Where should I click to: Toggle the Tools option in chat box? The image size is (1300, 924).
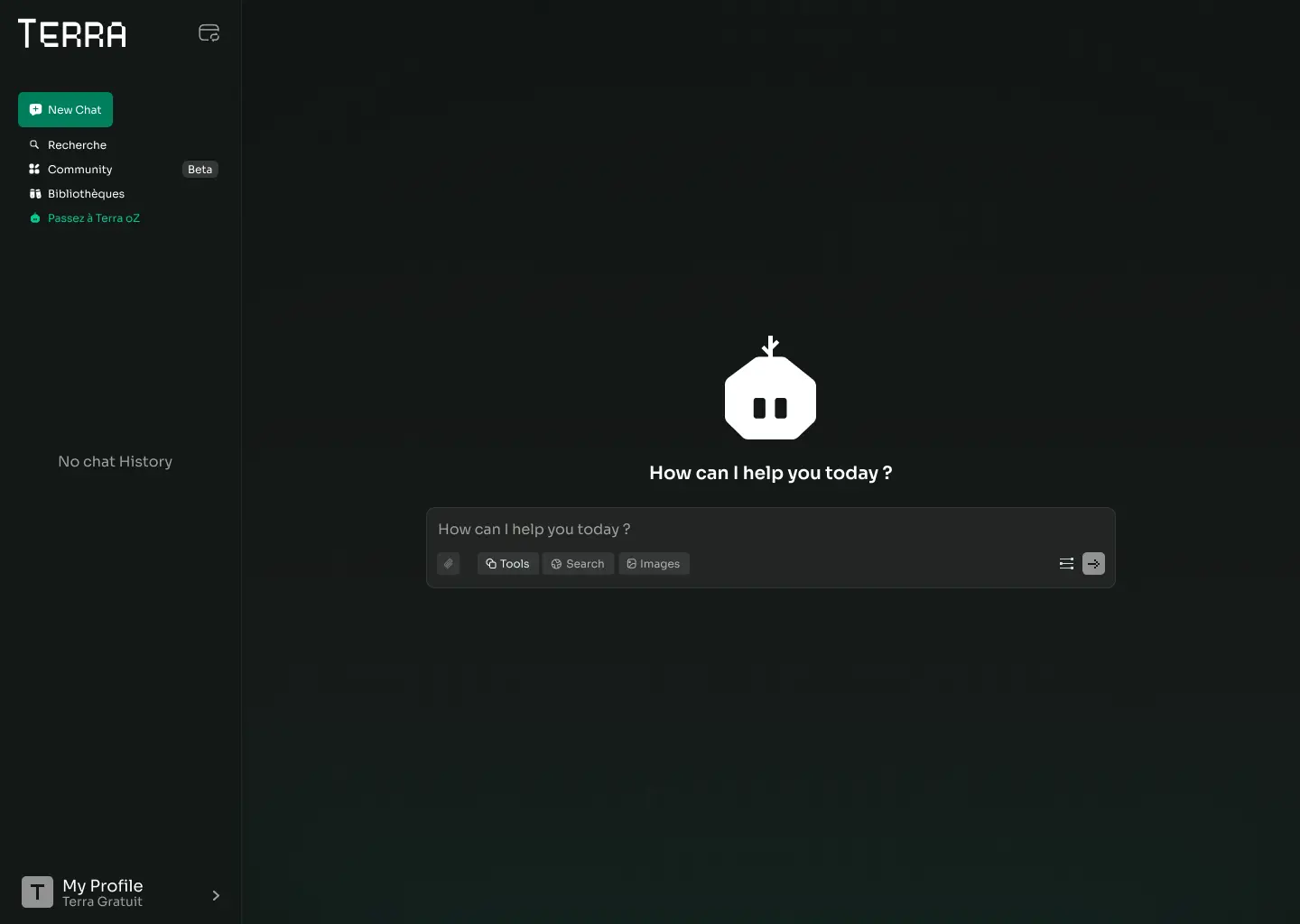(507, 564)
